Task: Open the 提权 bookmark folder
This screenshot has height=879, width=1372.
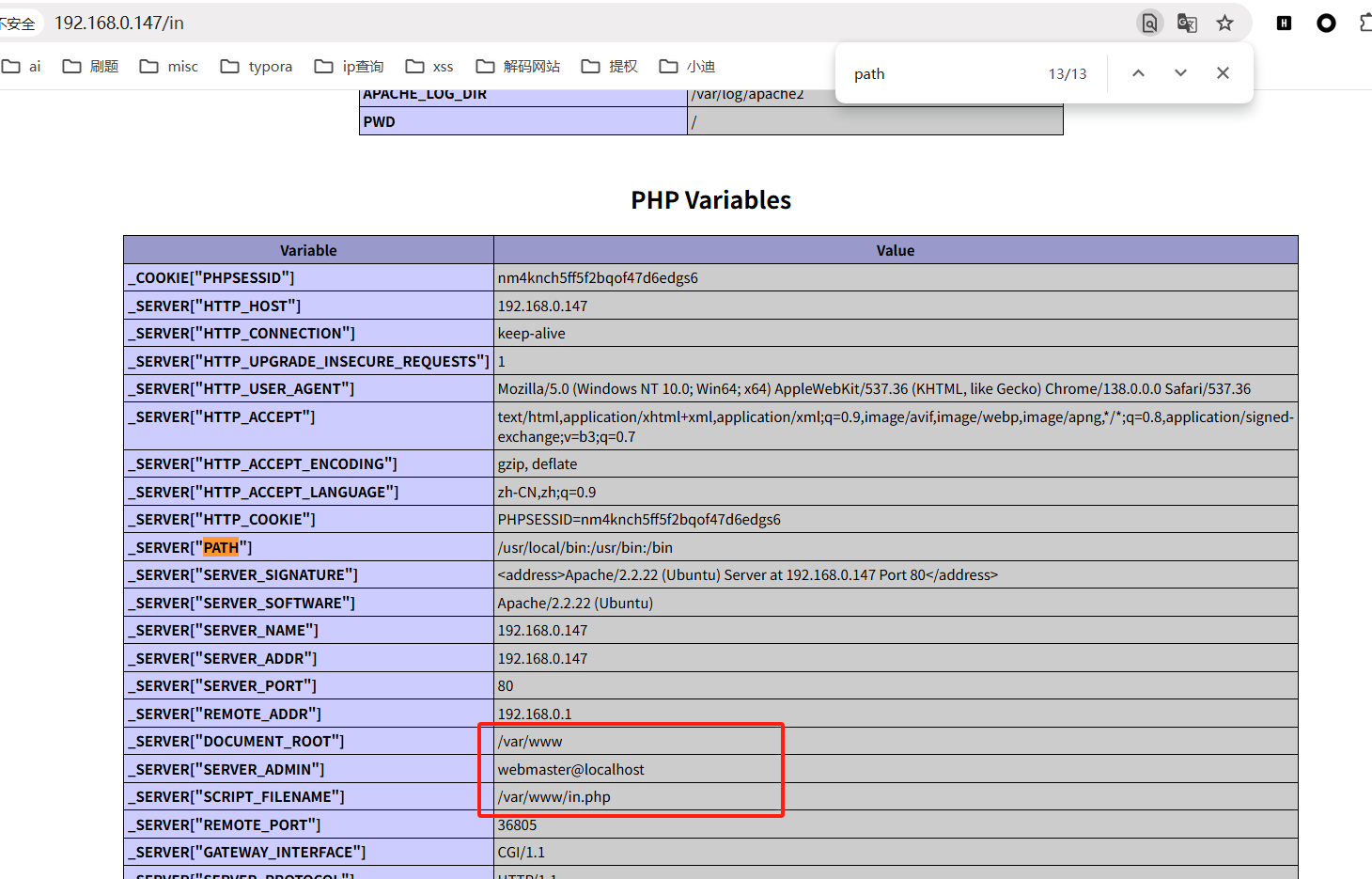Action: point(610,67)
